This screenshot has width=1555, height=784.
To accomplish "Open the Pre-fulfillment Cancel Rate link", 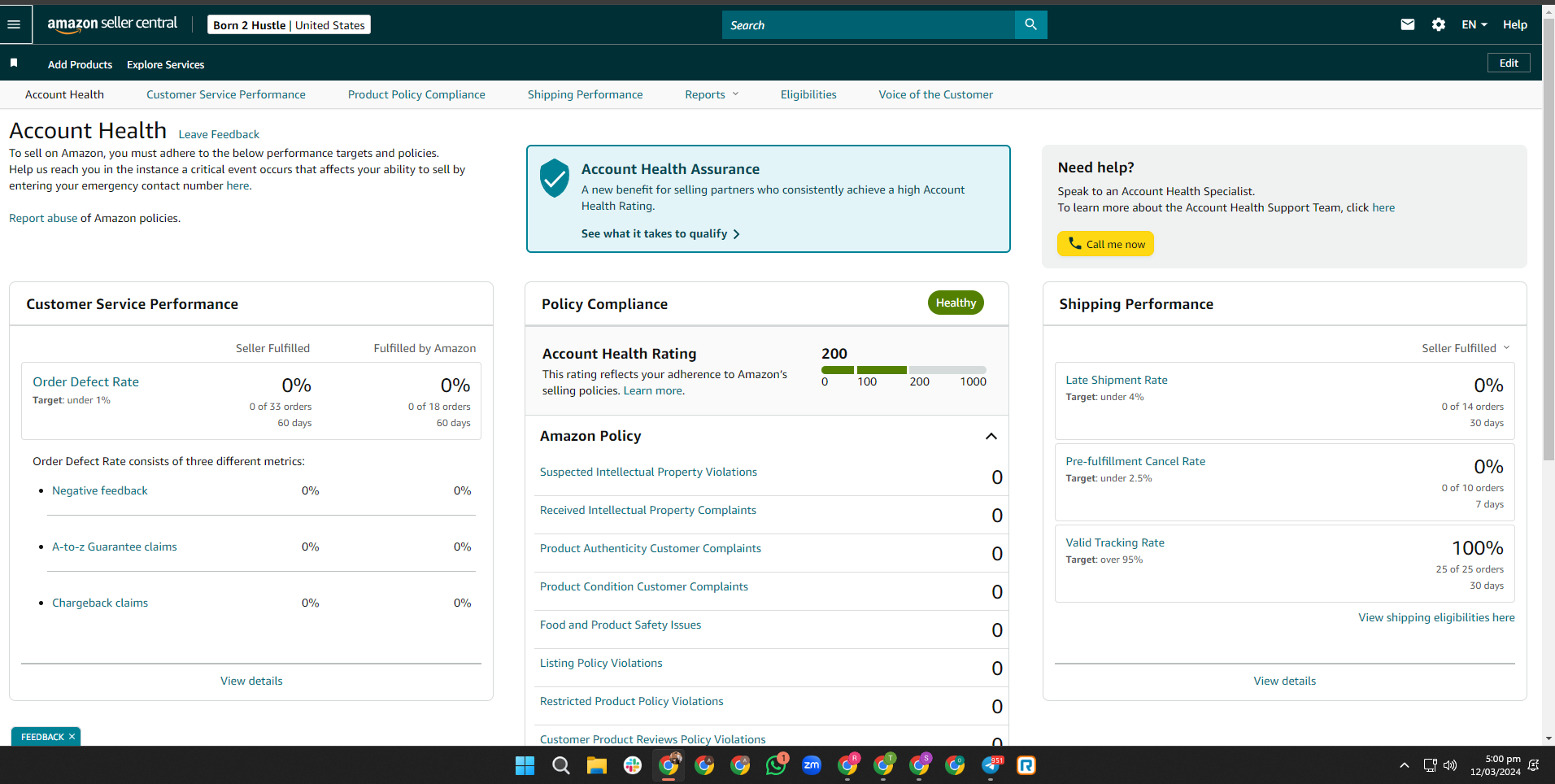I will tap(1135, 461).
